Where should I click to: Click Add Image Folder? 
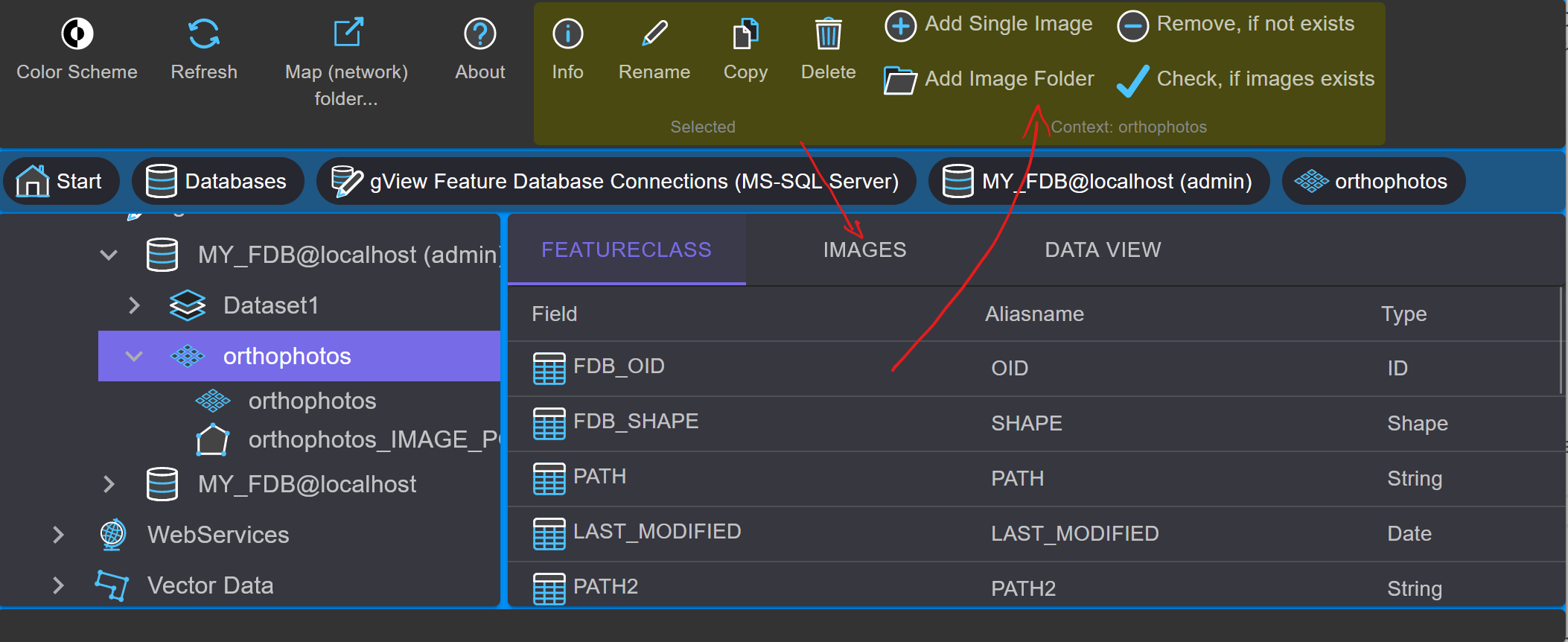(x=989, y=80)
